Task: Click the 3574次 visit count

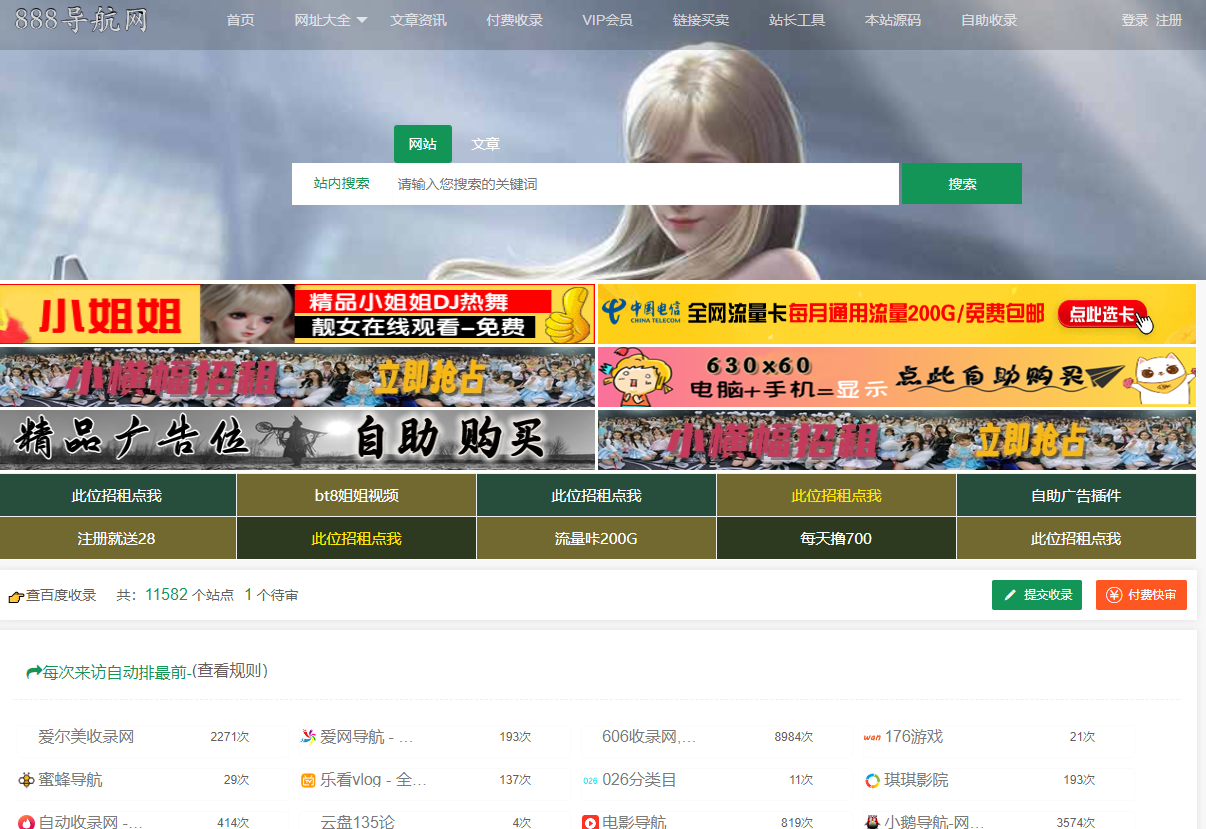Action: pyautogui.click(x=1076, y=822)
